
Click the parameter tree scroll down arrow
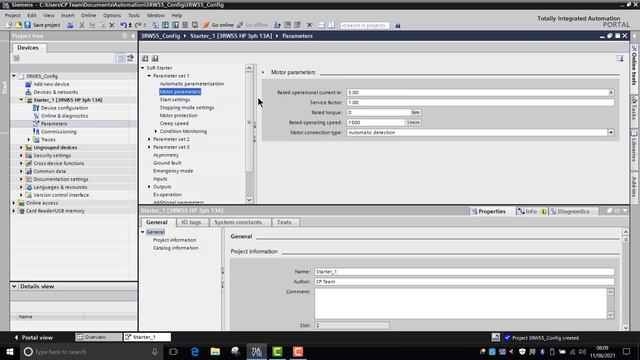[x=249, y=200]
